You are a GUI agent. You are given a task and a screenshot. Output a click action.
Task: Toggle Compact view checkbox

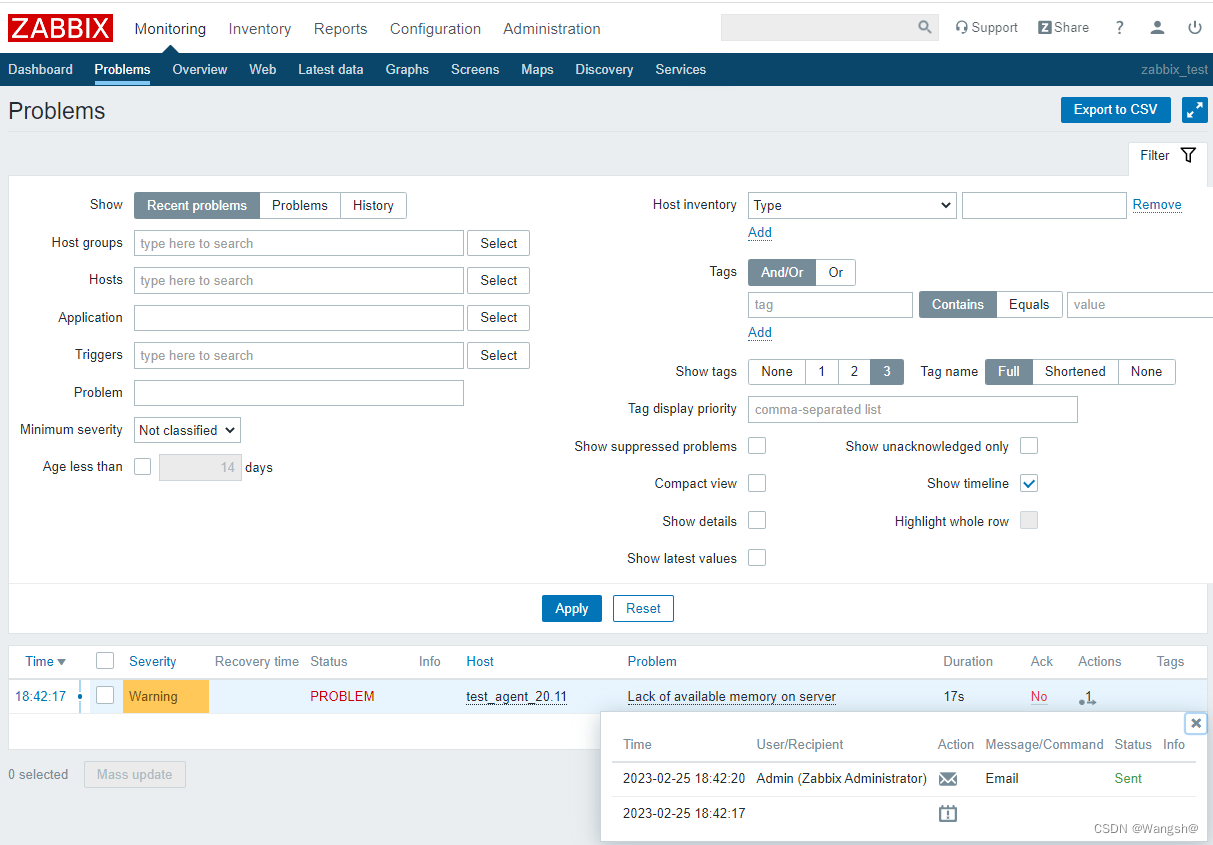tap(757, 484)
